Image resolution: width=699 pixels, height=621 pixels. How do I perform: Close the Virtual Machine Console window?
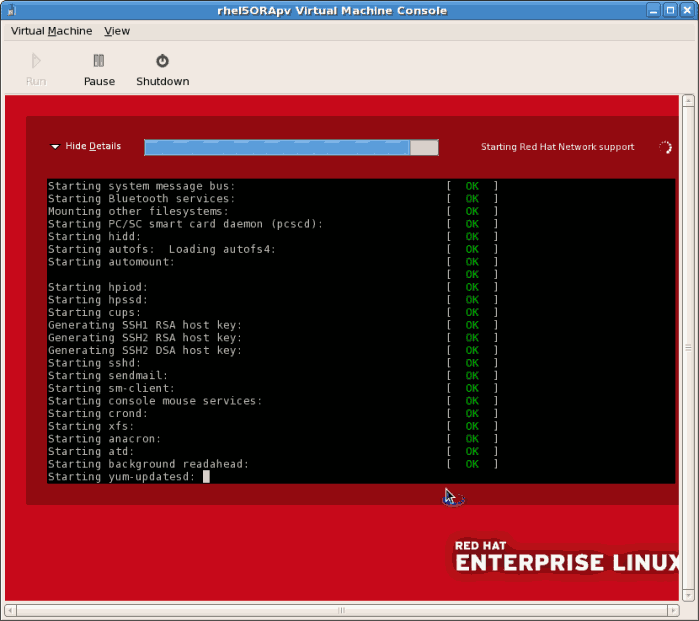(685, 10)
